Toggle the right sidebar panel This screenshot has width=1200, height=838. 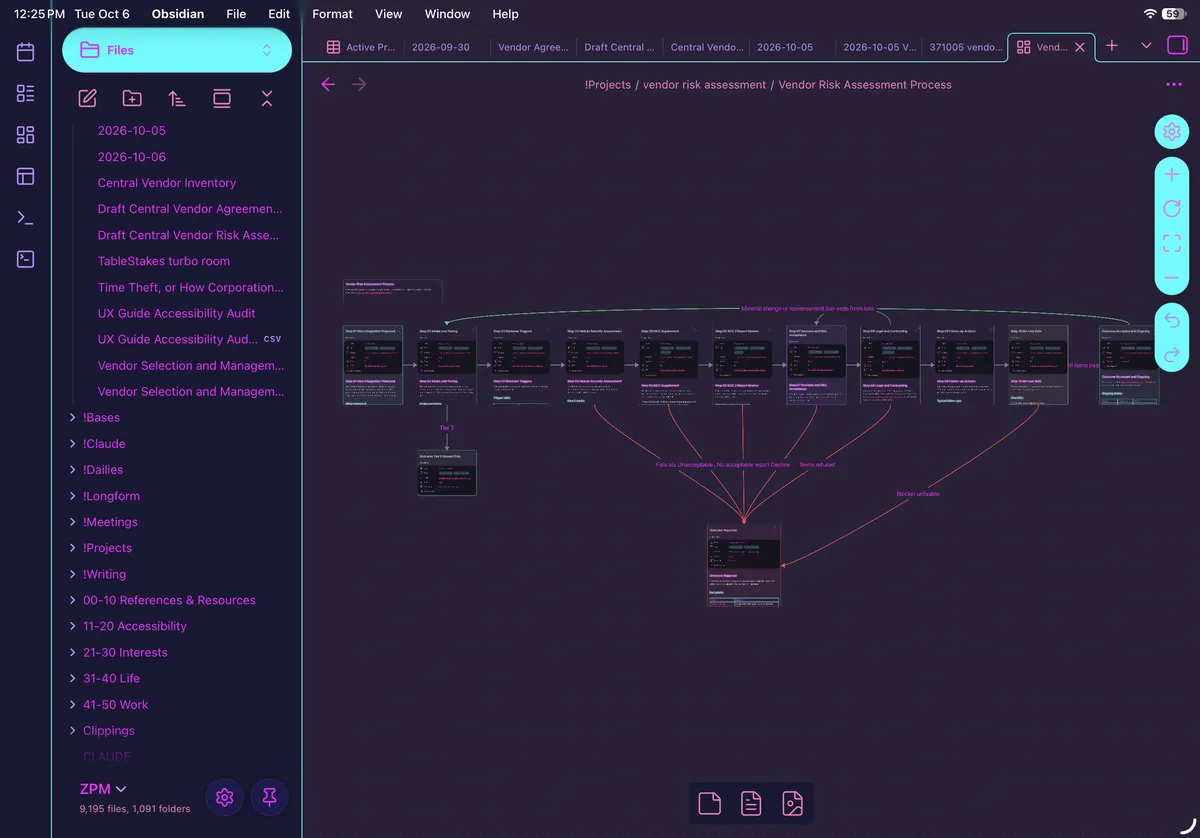[1177, 46]
